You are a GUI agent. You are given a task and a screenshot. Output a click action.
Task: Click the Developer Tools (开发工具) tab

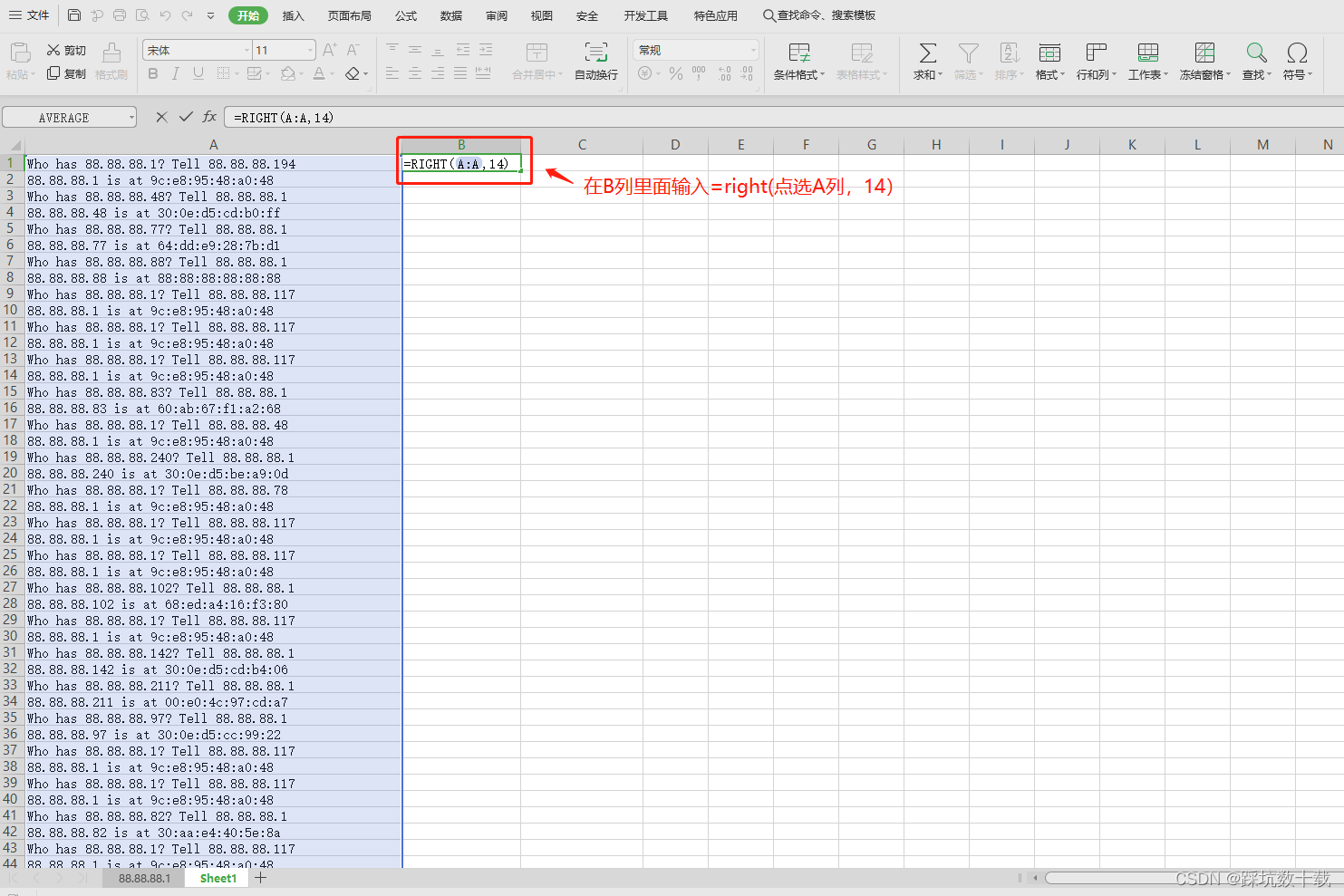point(645,15)
